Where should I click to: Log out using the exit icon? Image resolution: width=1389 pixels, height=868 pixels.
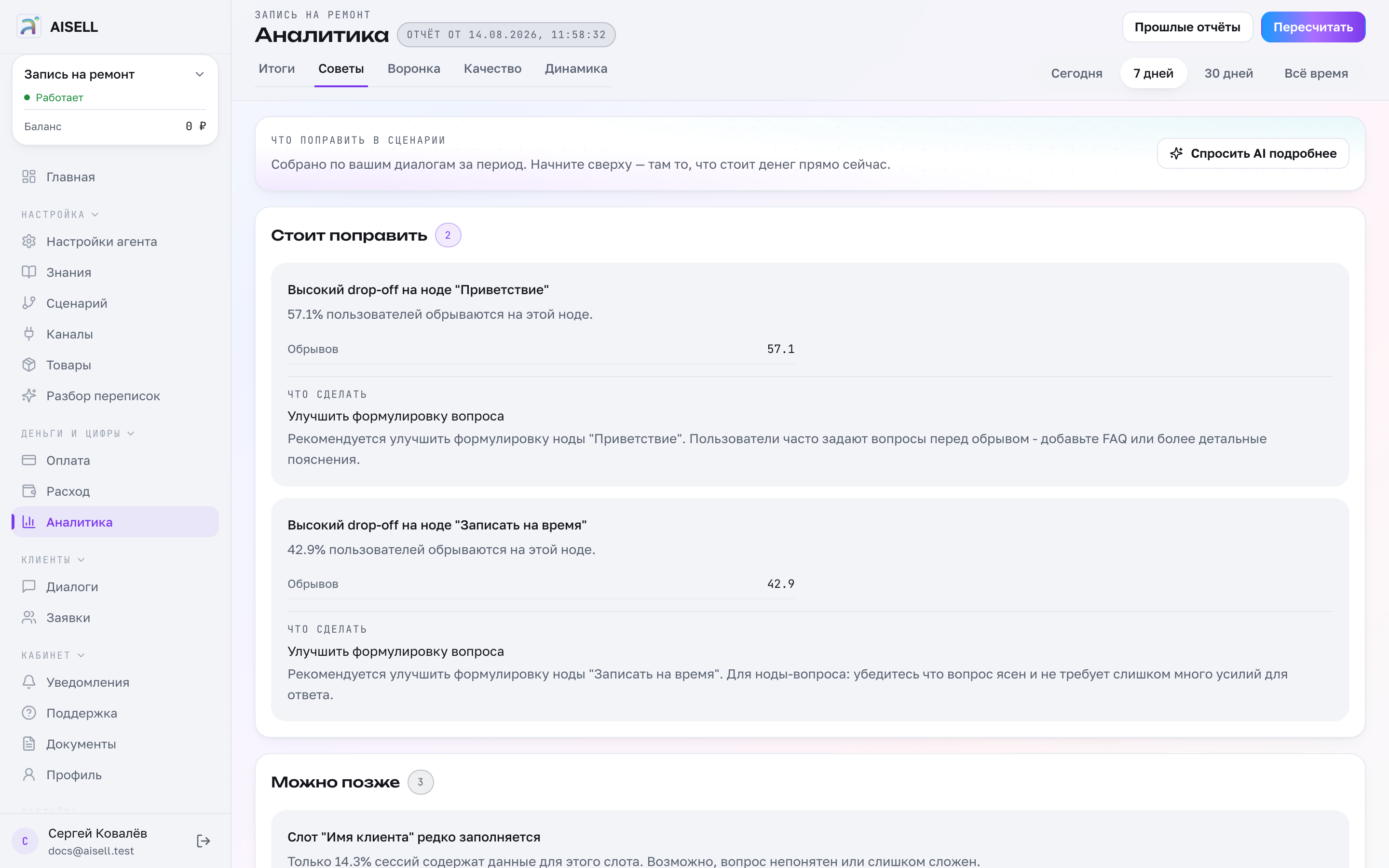(x=203, y=841)
